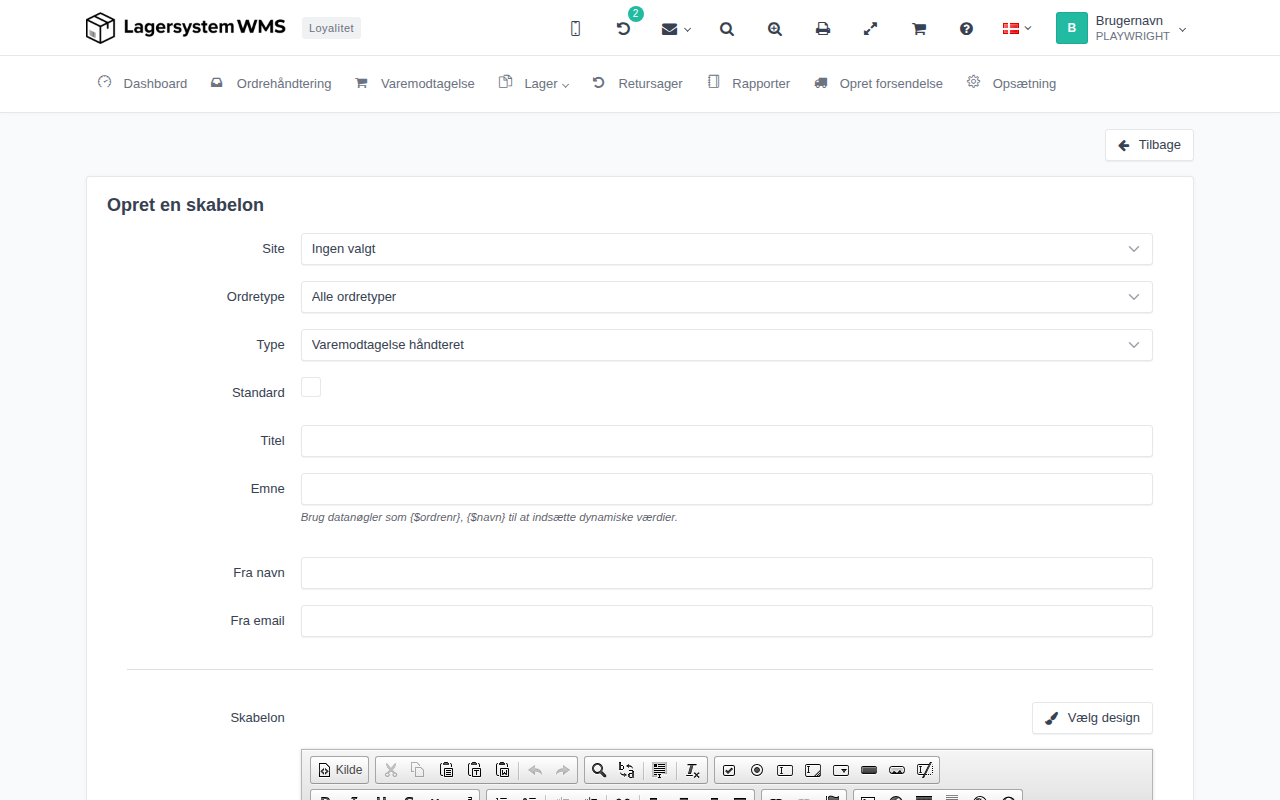The height and width of the screenshot is (800, 1280).
Task: Insert a checkbox element via editor toolbar
Action: tap(729, 770)
